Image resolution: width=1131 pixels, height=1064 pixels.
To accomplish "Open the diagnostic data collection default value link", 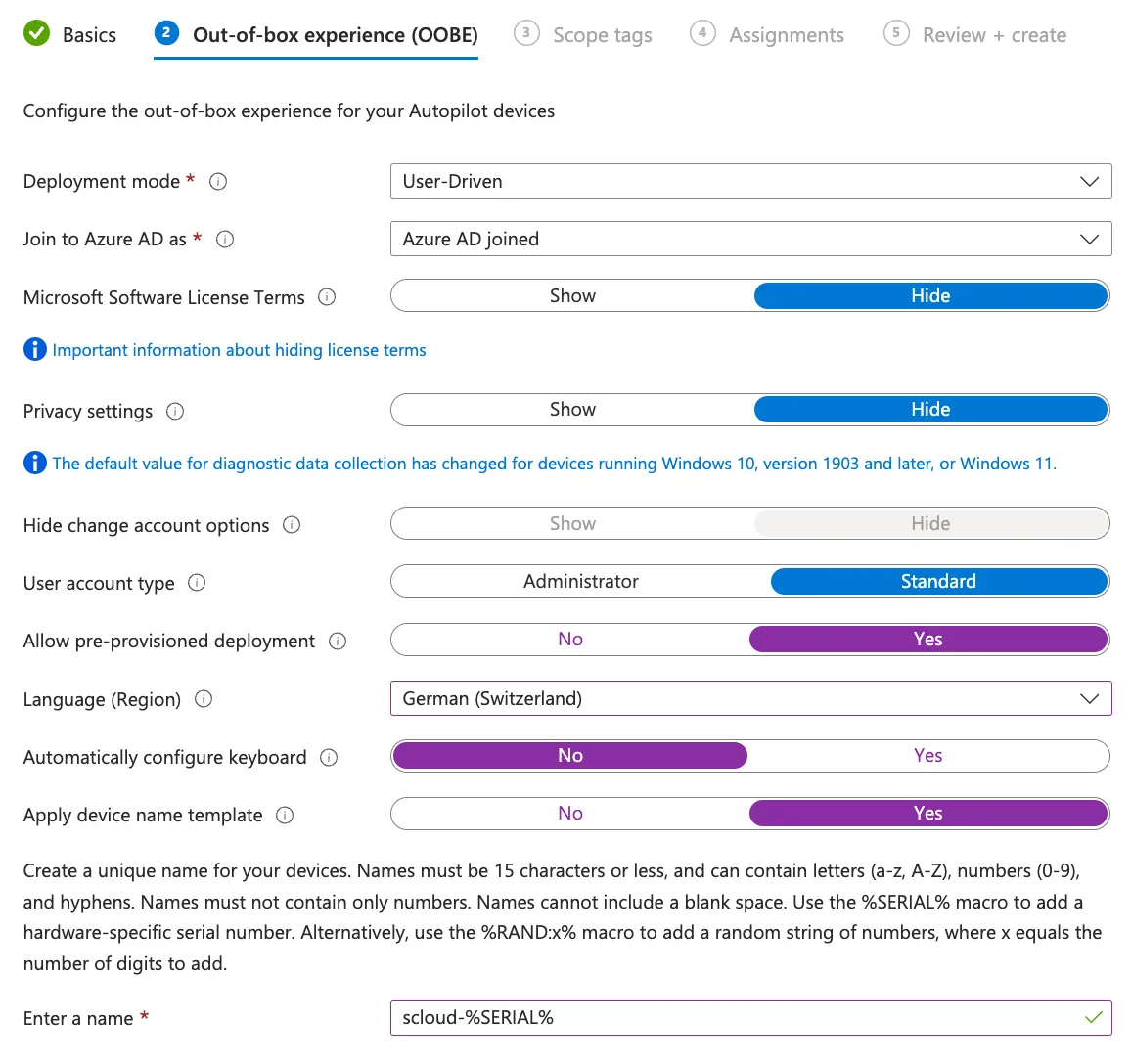I will click(554, 464).
